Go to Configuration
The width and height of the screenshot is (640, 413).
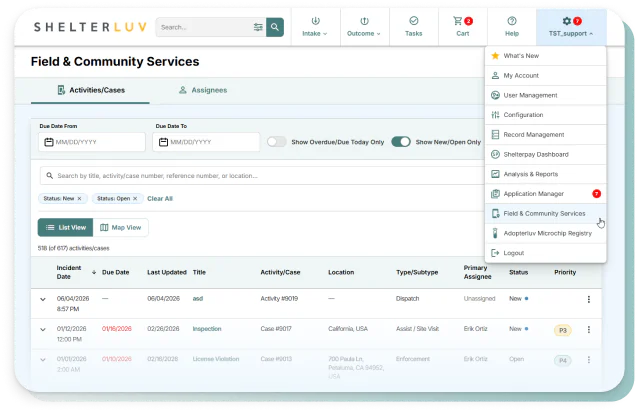tap(545, 115)
